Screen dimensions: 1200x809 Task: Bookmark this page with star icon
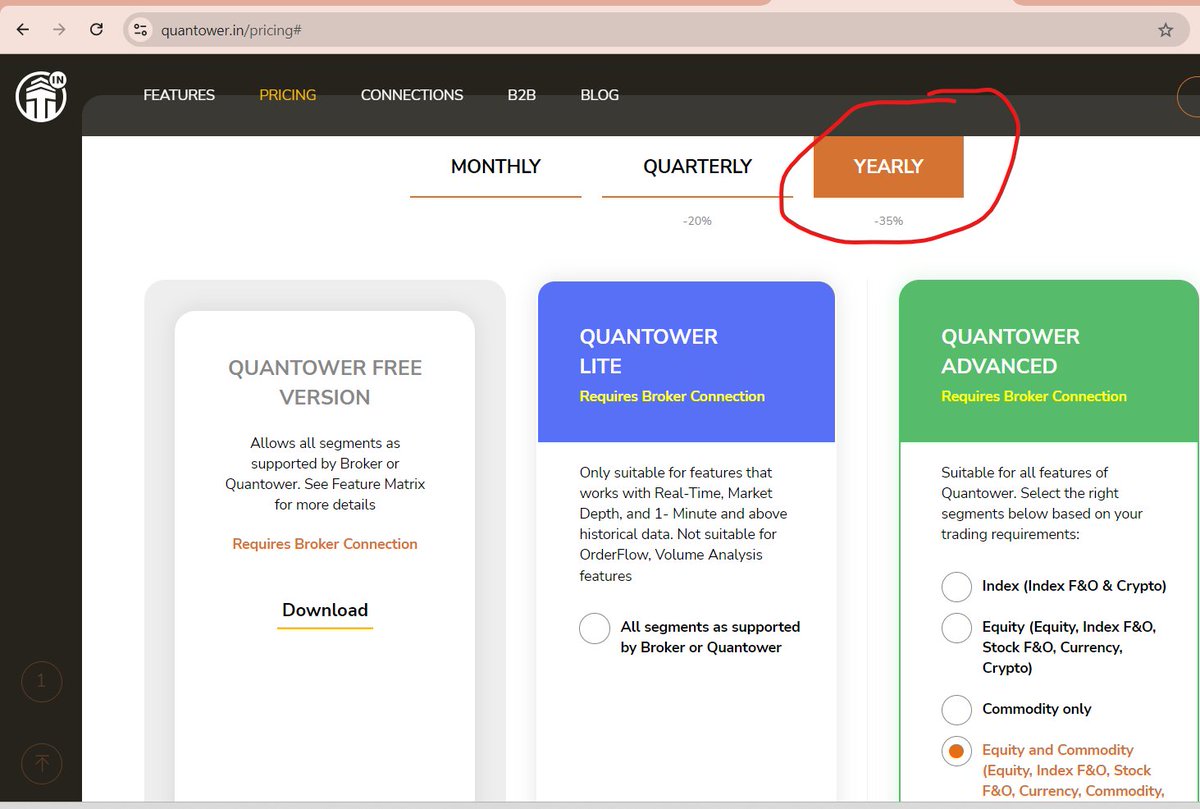coord(1165,30)
